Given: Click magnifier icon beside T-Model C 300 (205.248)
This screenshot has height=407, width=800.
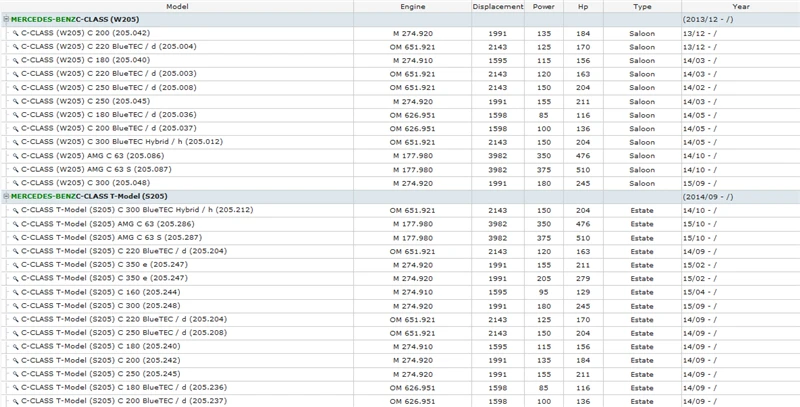Looking at the screenshot, I should point(15,306).
